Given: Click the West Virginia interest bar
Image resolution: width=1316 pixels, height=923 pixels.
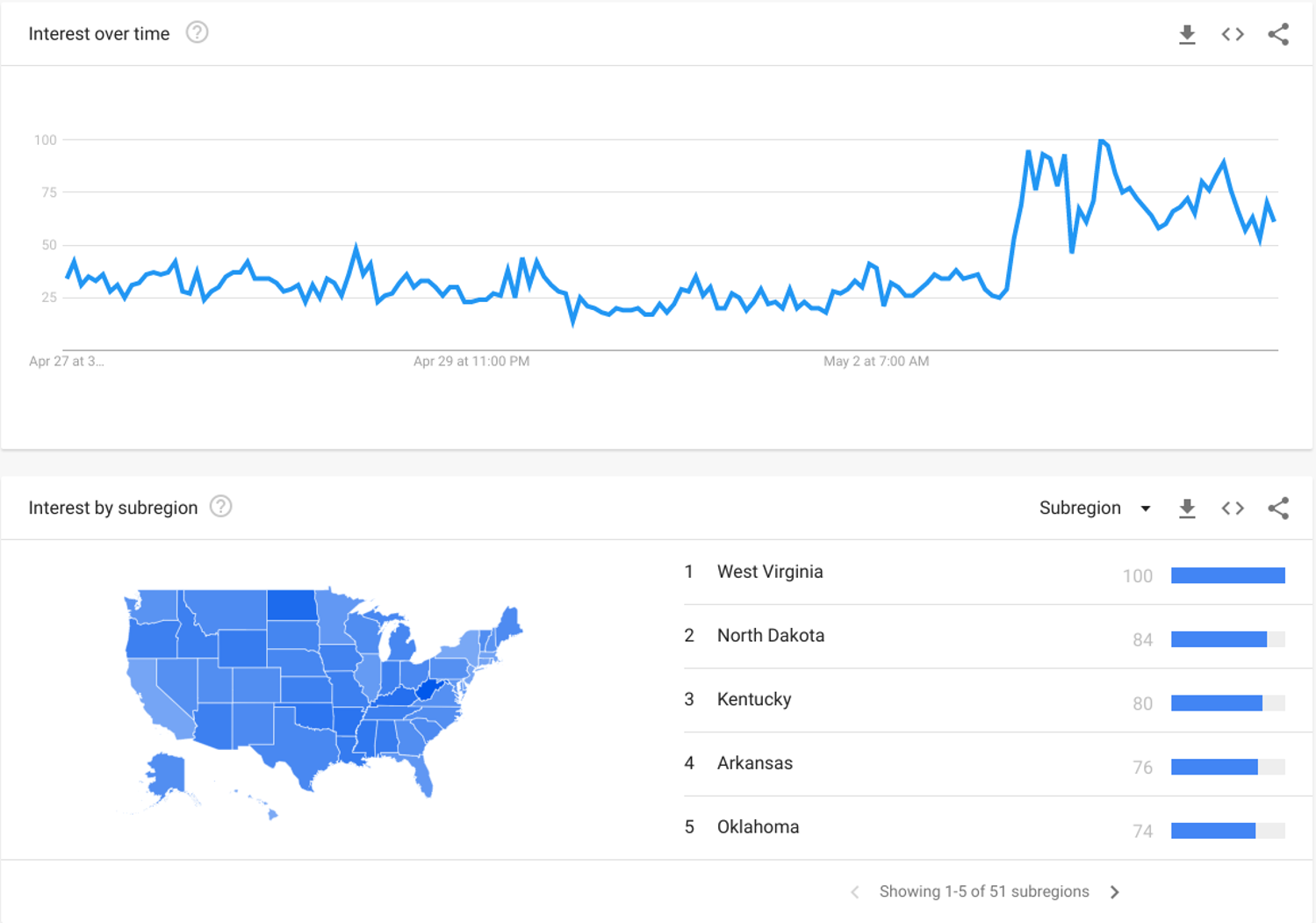Looking at the screenshot, I should coord(1227,576).
